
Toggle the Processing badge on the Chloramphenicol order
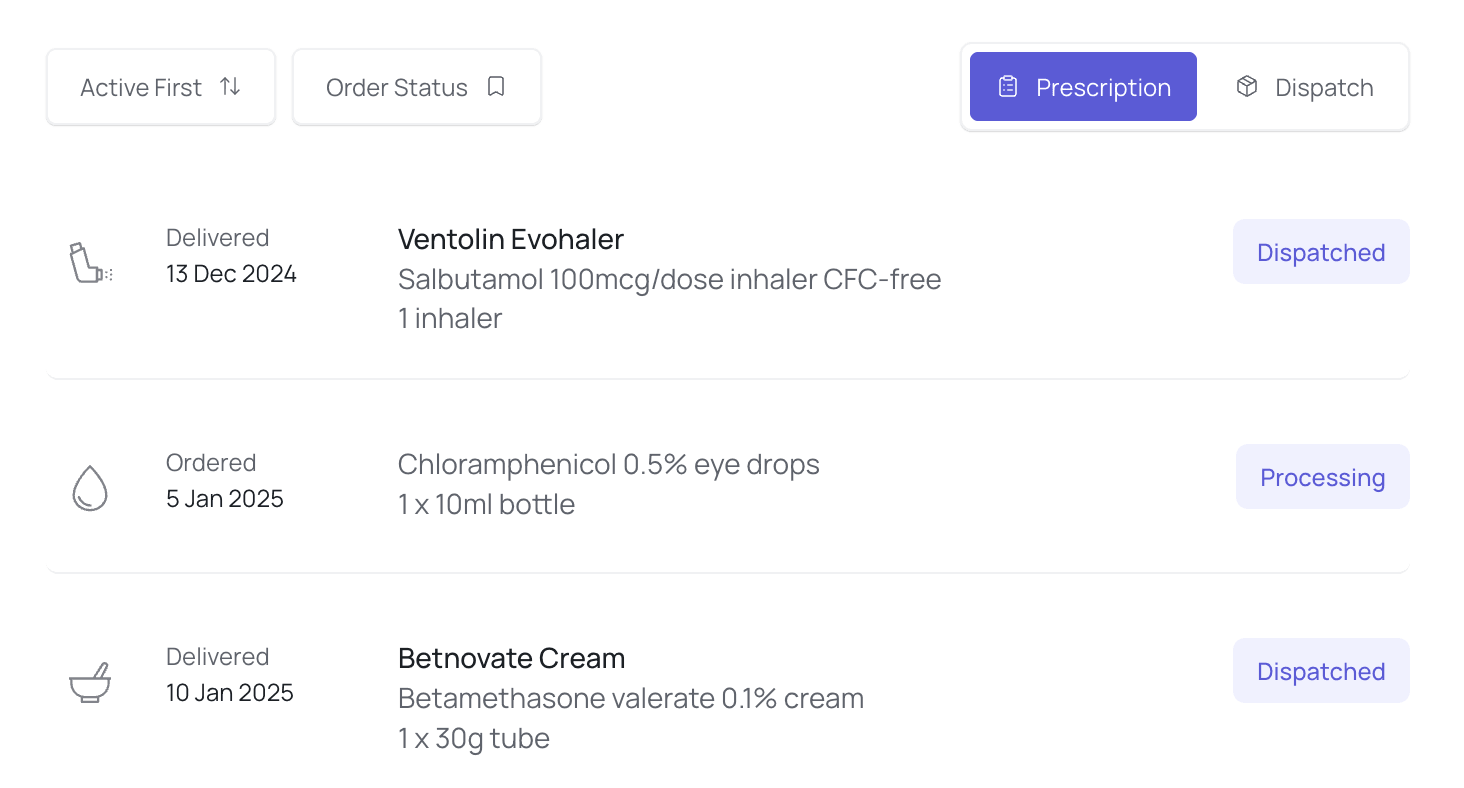point(1322,477)
